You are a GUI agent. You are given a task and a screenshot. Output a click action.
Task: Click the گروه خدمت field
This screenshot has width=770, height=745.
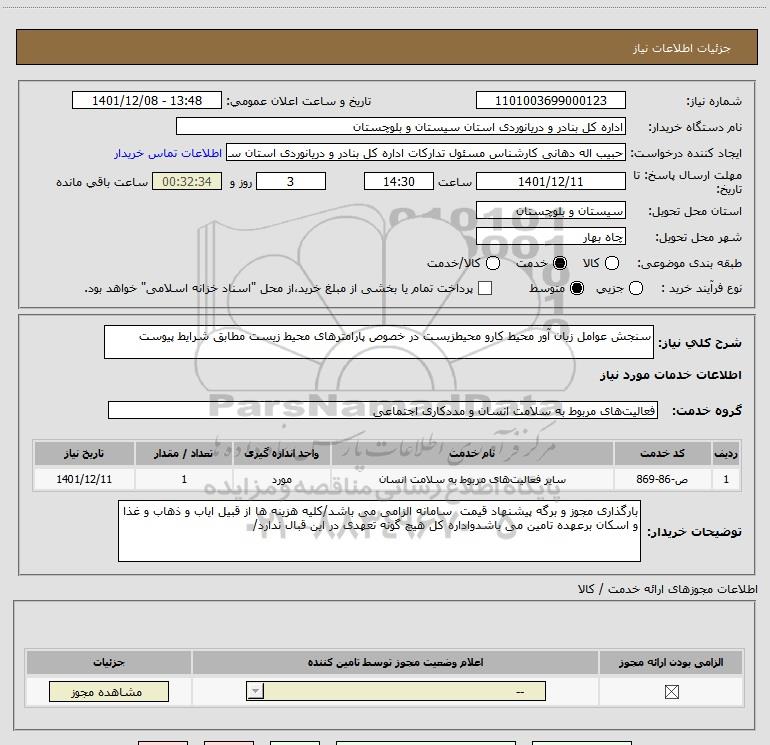383,410
